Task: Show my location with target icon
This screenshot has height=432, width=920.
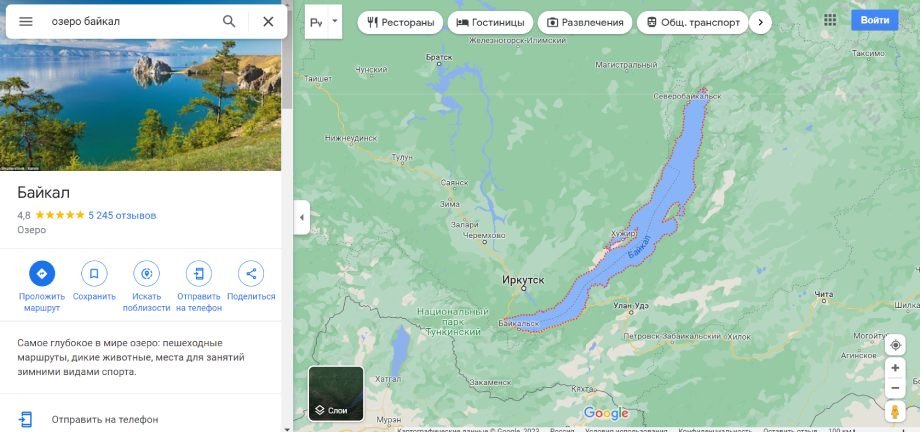Action: 895,345
